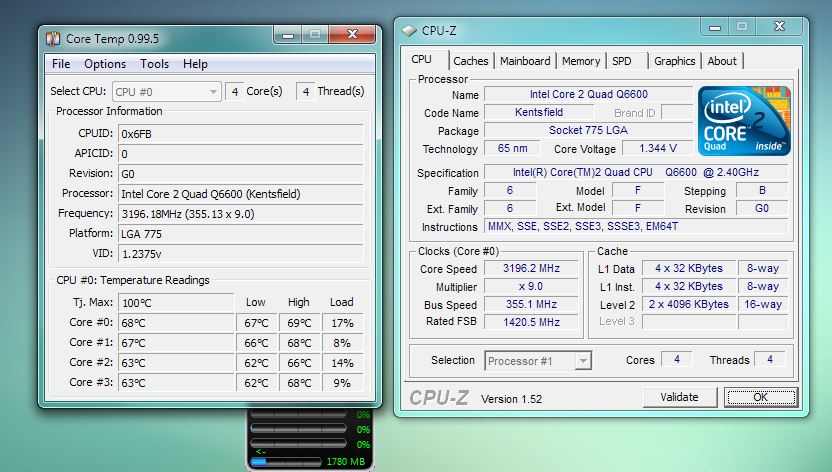Click the Core Temp thermometer title icon
Viewport: 832px width, 472px height.
[53, 38]
